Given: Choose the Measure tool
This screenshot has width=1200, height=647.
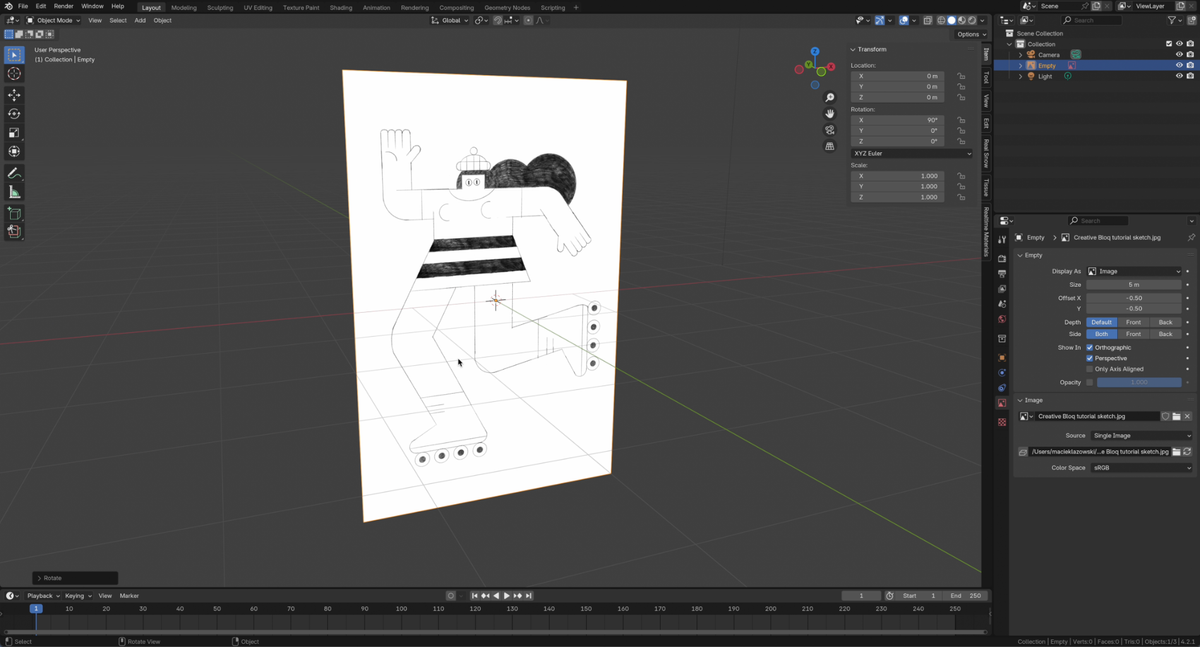Looking at the screenshot, I should [14, 190].
